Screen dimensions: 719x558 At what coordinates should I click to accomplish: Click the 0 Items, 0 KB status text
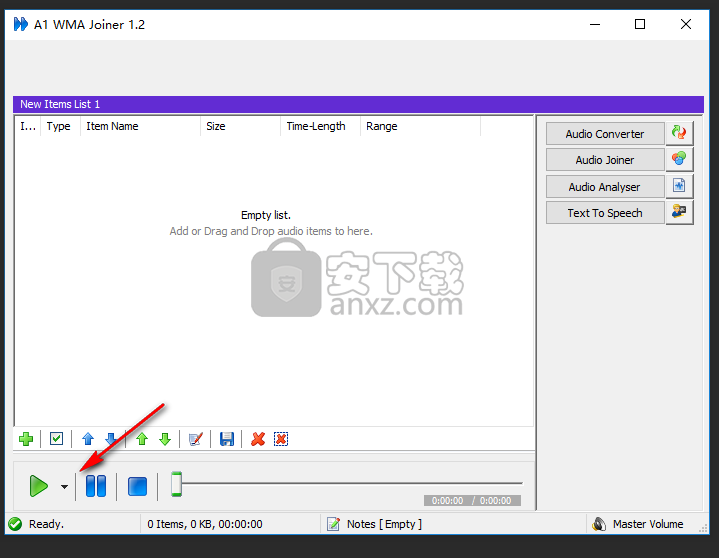pyautogui.click(x=205, y=524)
